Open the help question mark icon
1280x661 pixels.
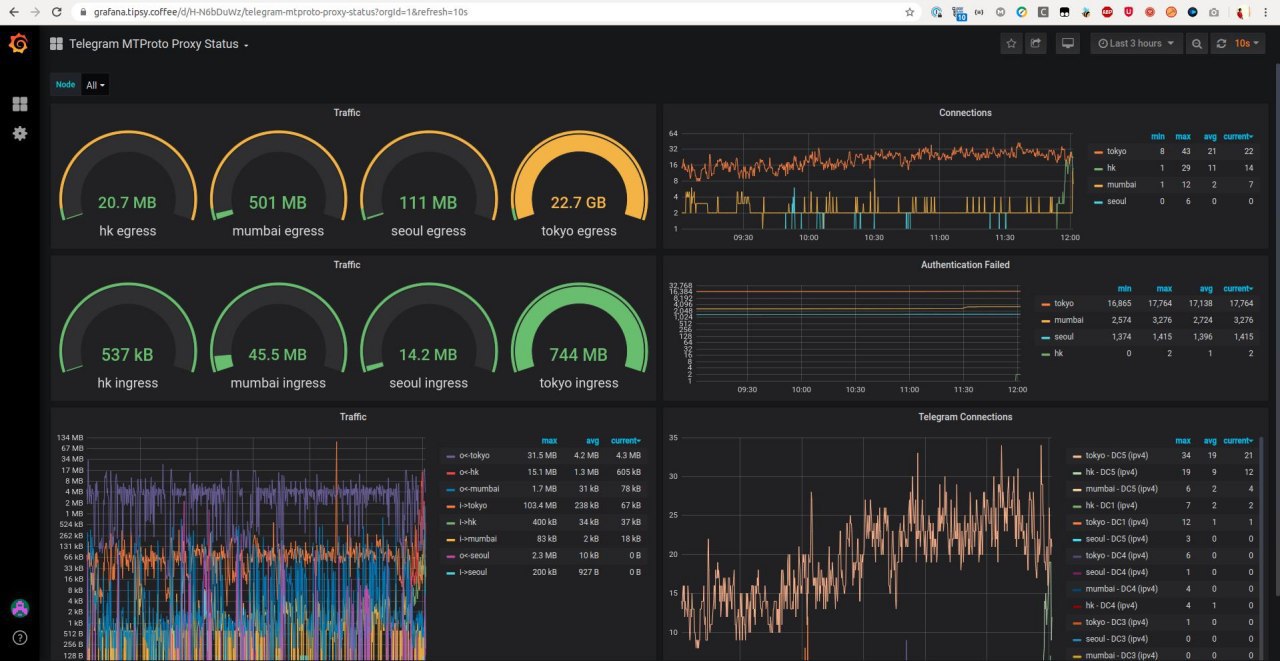coord(19,637)
